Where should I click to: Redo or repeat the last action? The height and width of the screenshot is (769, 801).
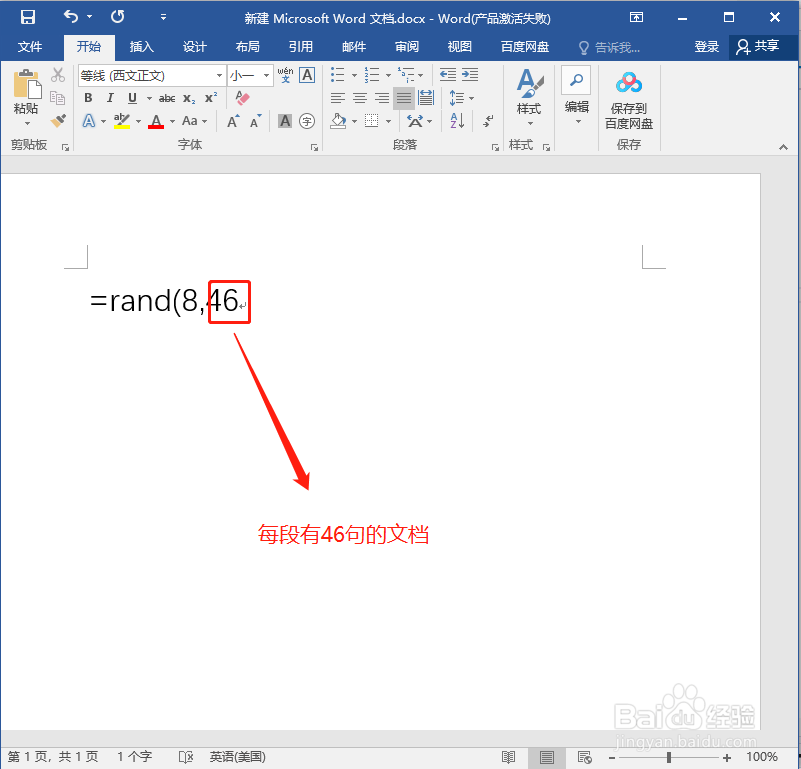117,17
